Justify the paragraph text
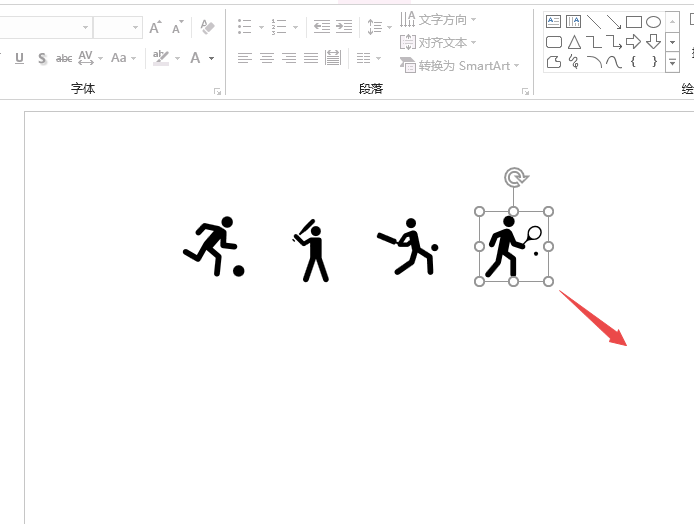 click(311, 58)
